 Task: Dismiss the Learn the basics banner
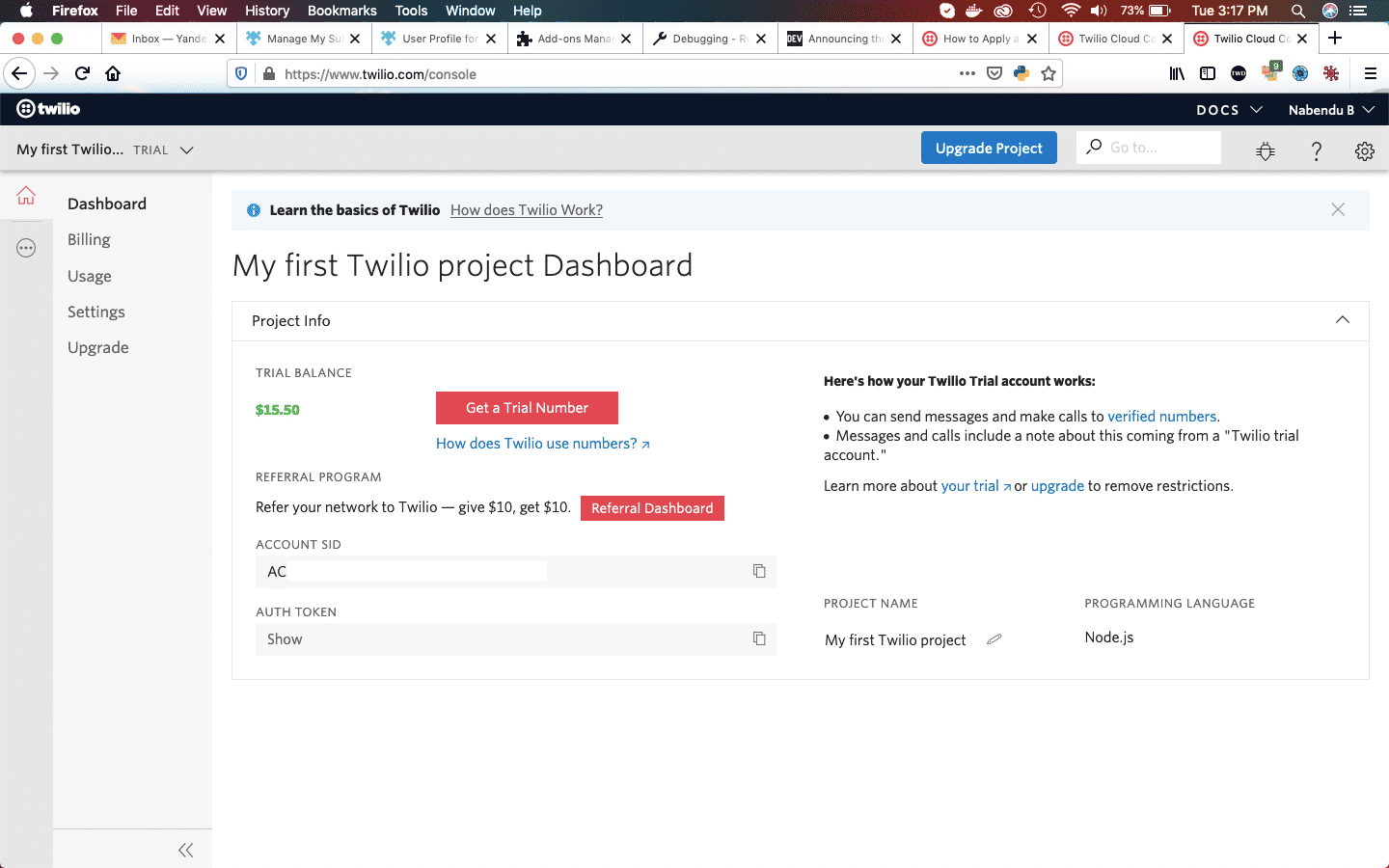(1338, 209)
